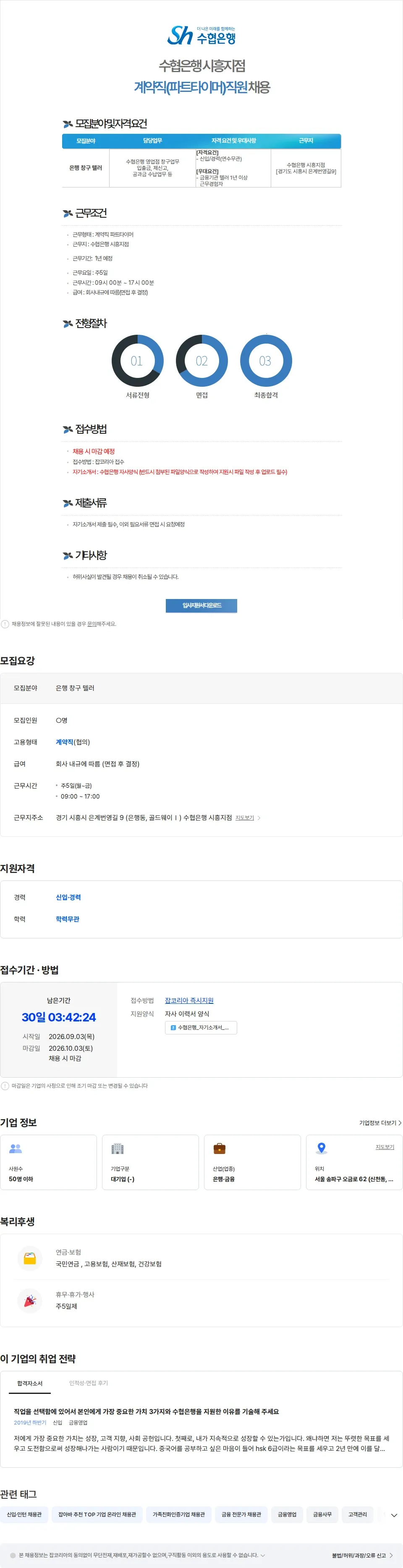Click the 주5일제 benefit text
This screenshot has height=1568, width=403.
pos(66,1306)
